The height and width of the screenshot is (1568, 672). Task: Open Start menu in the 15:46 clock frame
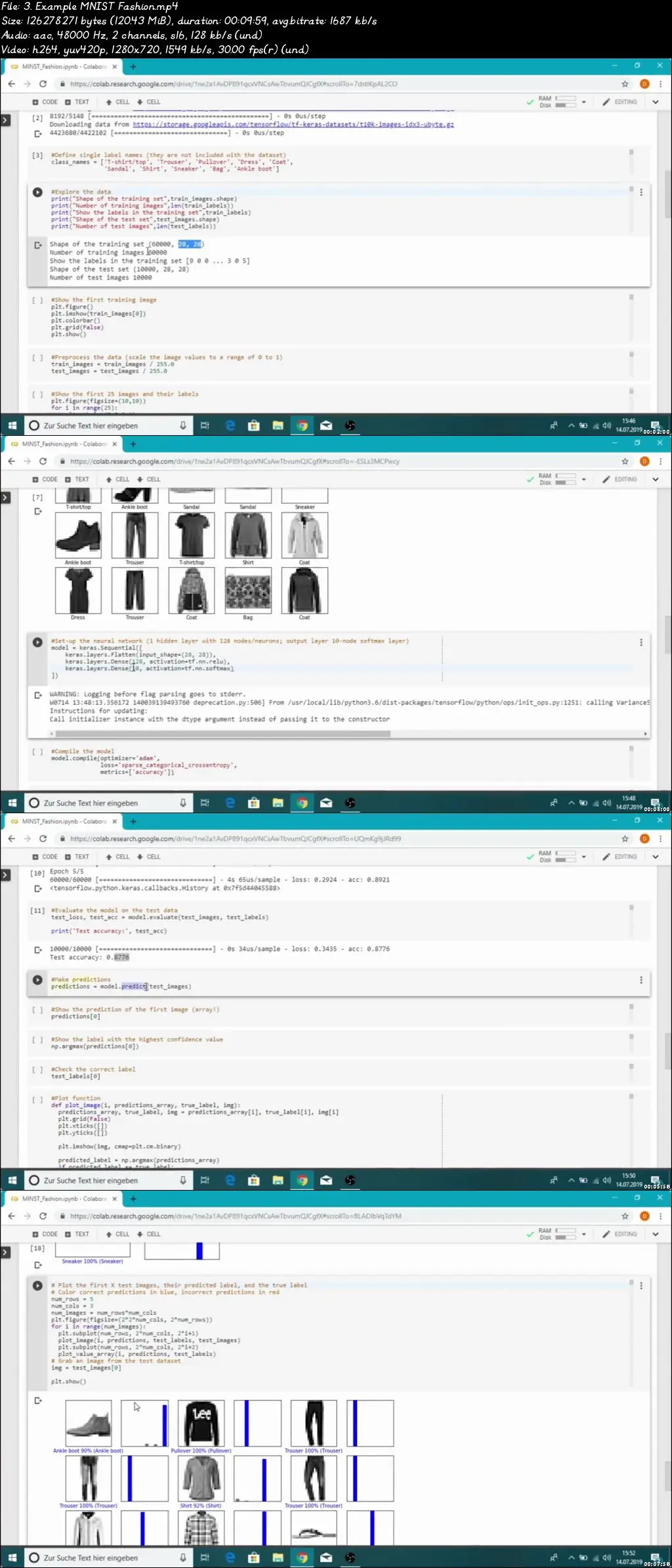click(x=12, y=425)
